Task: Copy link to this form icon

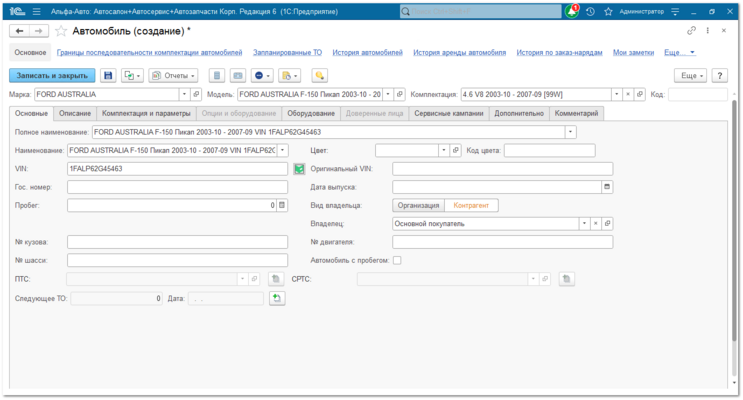Action: pyautogui.click(x=691, y=30)
